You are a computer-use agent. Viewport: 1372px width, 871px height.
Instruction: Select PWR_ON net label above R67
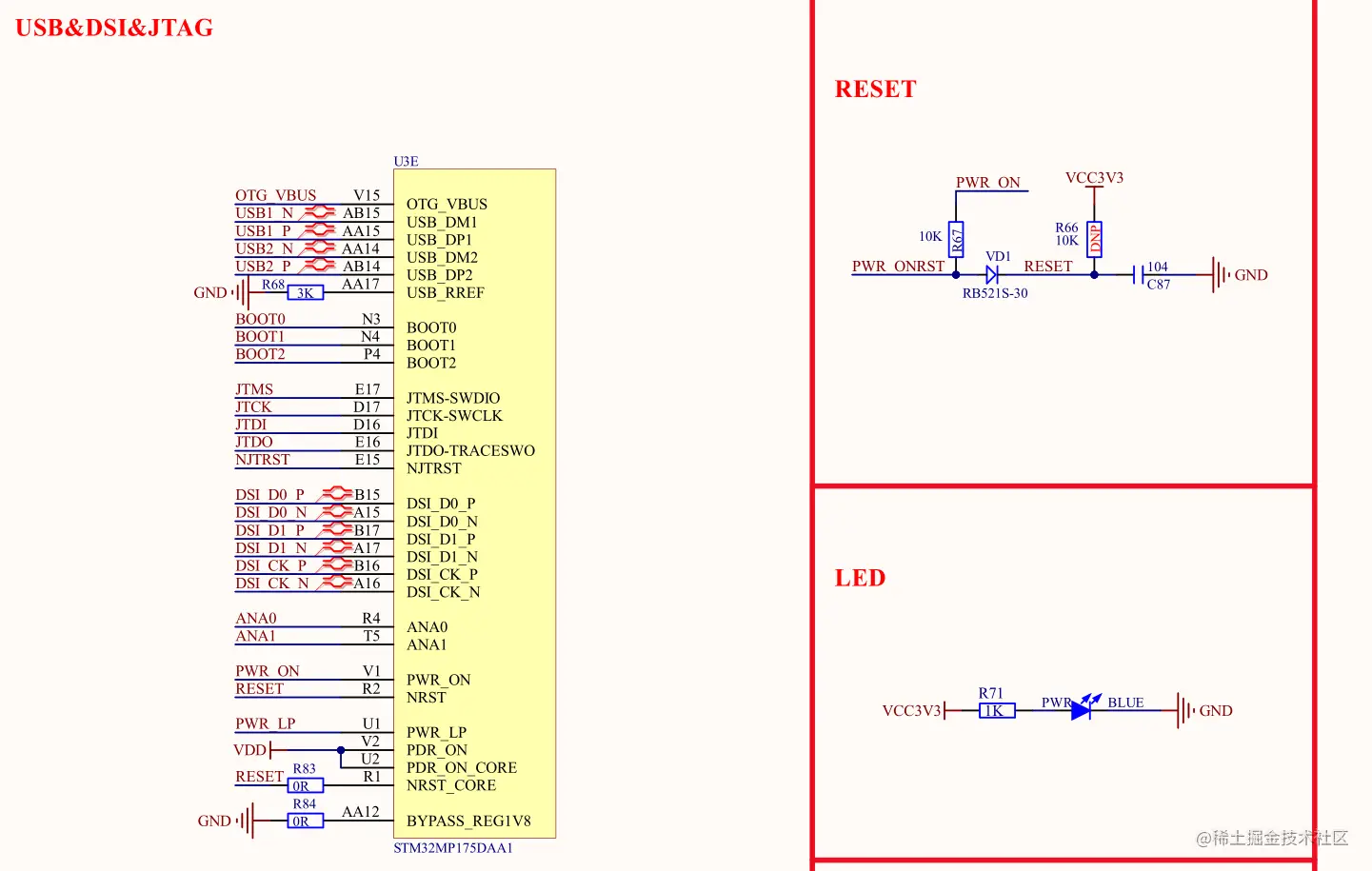tap(988, 183)
